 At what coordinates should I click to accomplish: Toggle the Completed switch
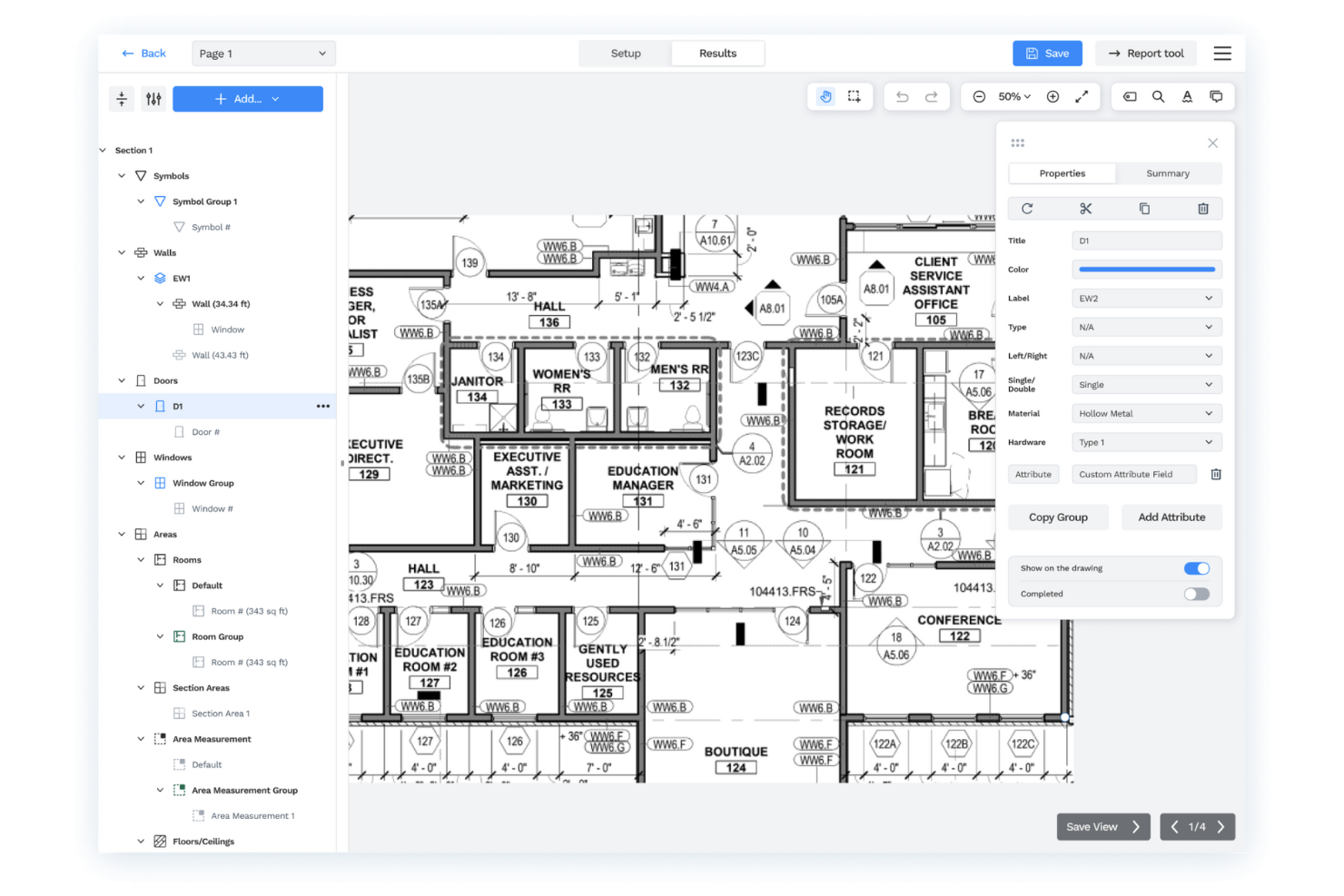1197,594
